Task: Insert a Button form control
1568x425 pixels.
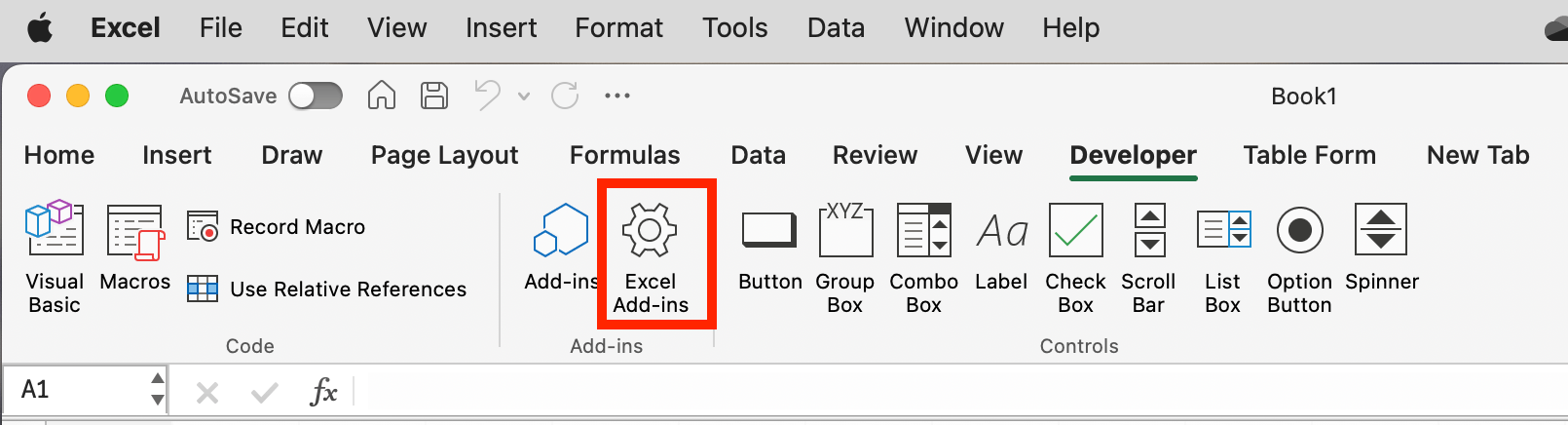Action: (770, 248)
